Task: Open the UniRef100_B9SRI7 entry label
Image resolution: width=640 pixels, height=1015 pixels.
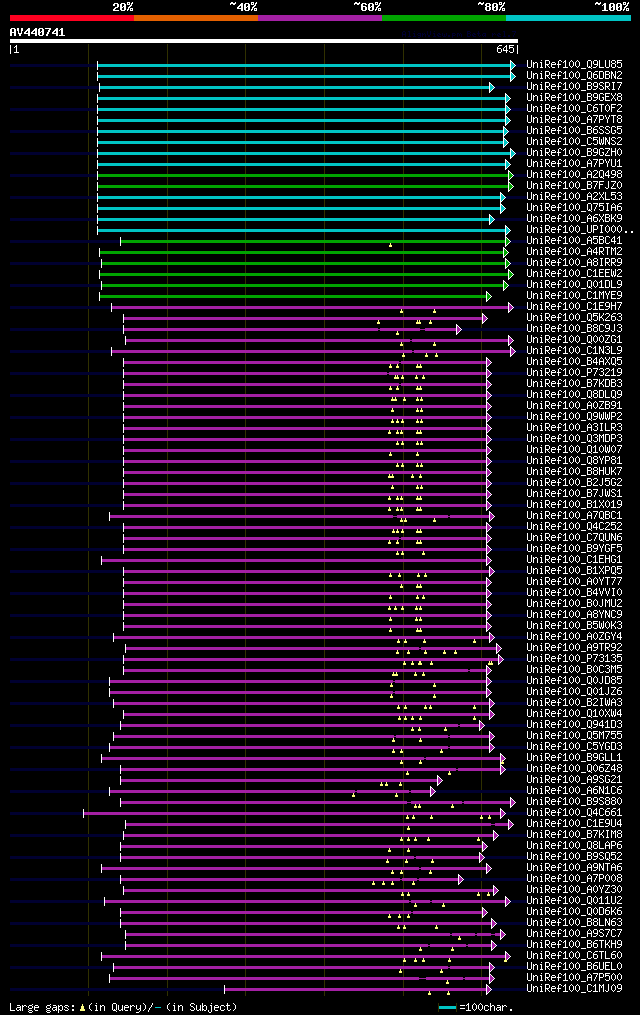Action: (x=574, y=87)
